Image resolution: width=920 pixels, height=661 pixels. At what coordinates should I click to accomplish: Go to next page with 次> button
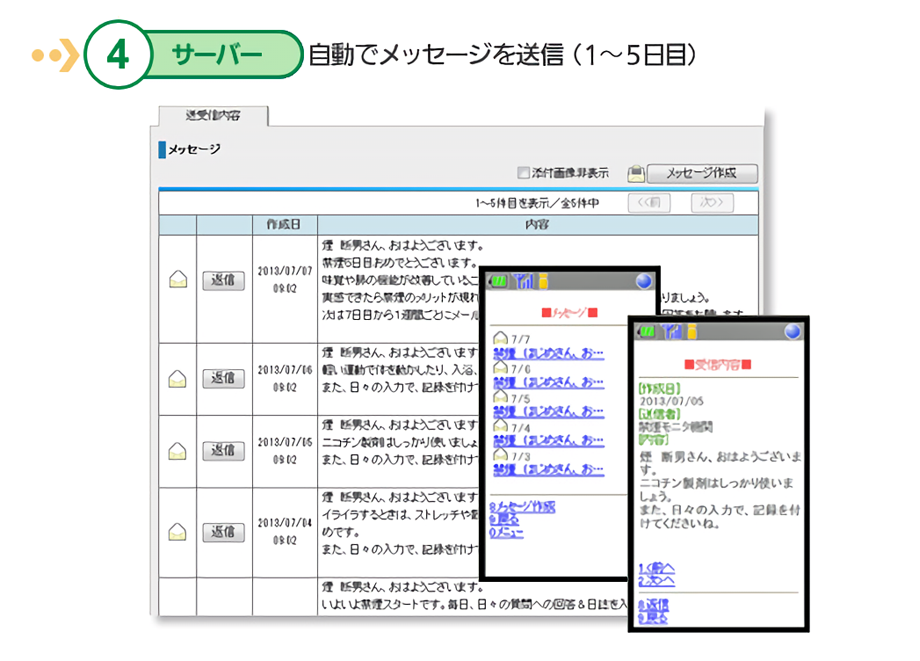click(x=711, y=202)
